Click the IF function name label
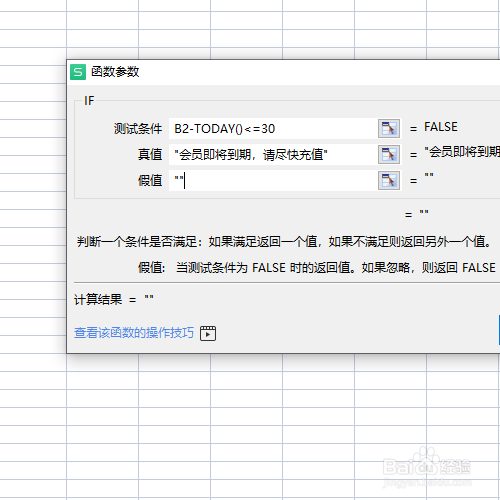The image size is (500, 500). tap(89, 101)
